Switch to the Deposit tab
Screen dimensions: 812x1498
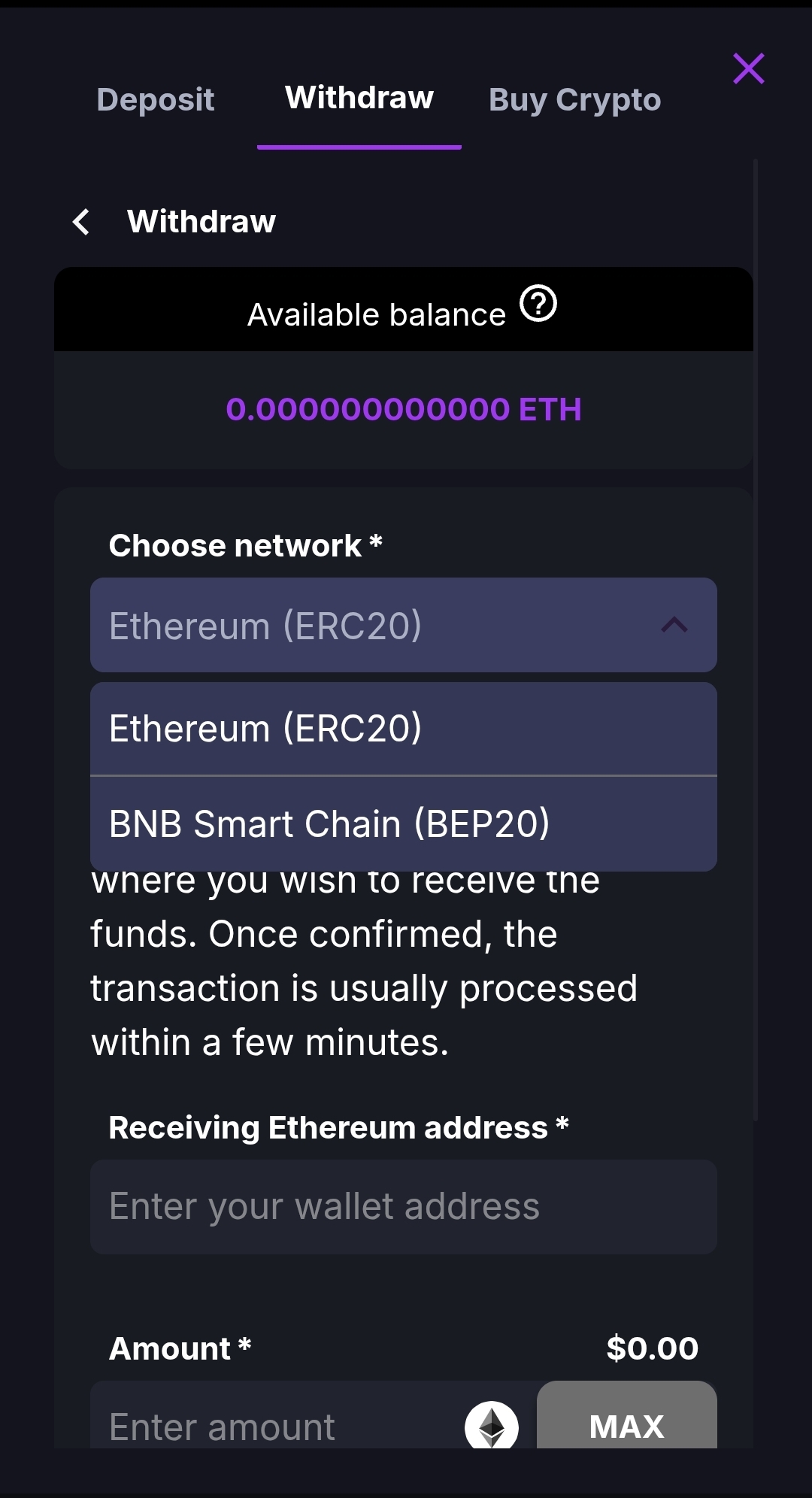tap(156, 99)
